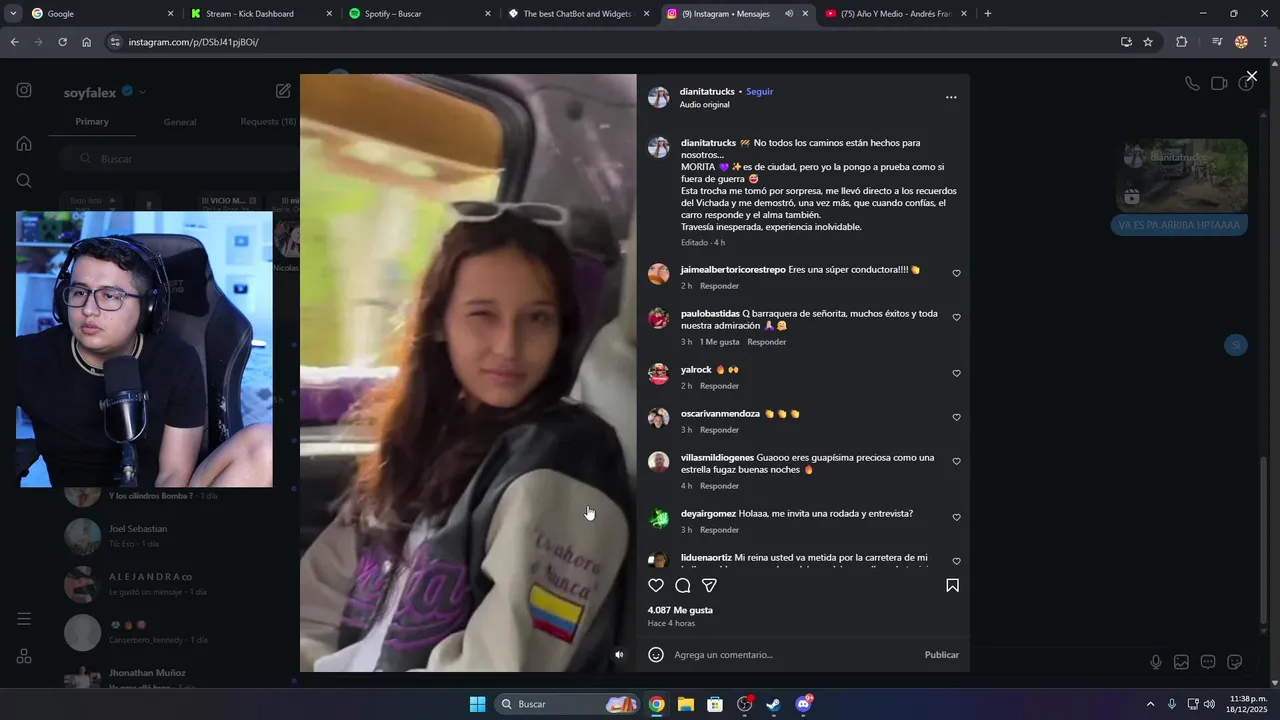Like the post with the heart icon
Image resolution: width=1280 pixels, height=720 pixels.
click(656, 586)
